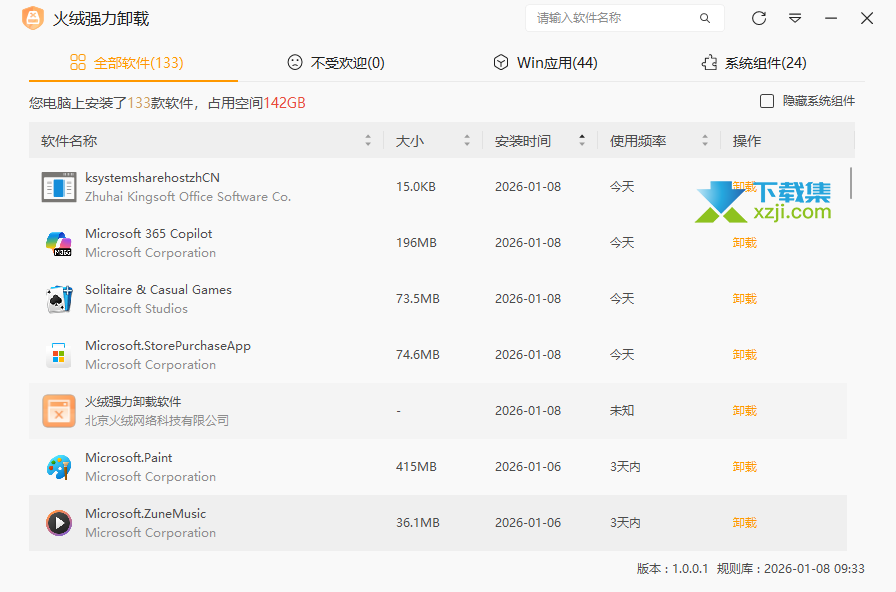The image size is (896, 592).
Task: Click the Solitaire & Casual Games icon
Action: click(x=59, y=299)
